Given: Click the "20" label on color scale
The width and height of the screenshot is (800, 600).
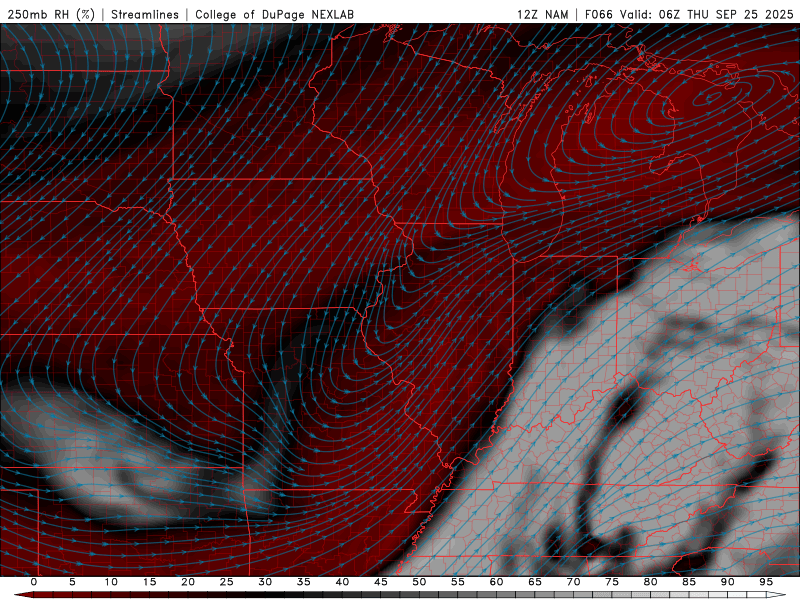Looking at the screenshot, I should tap(188, 582).
